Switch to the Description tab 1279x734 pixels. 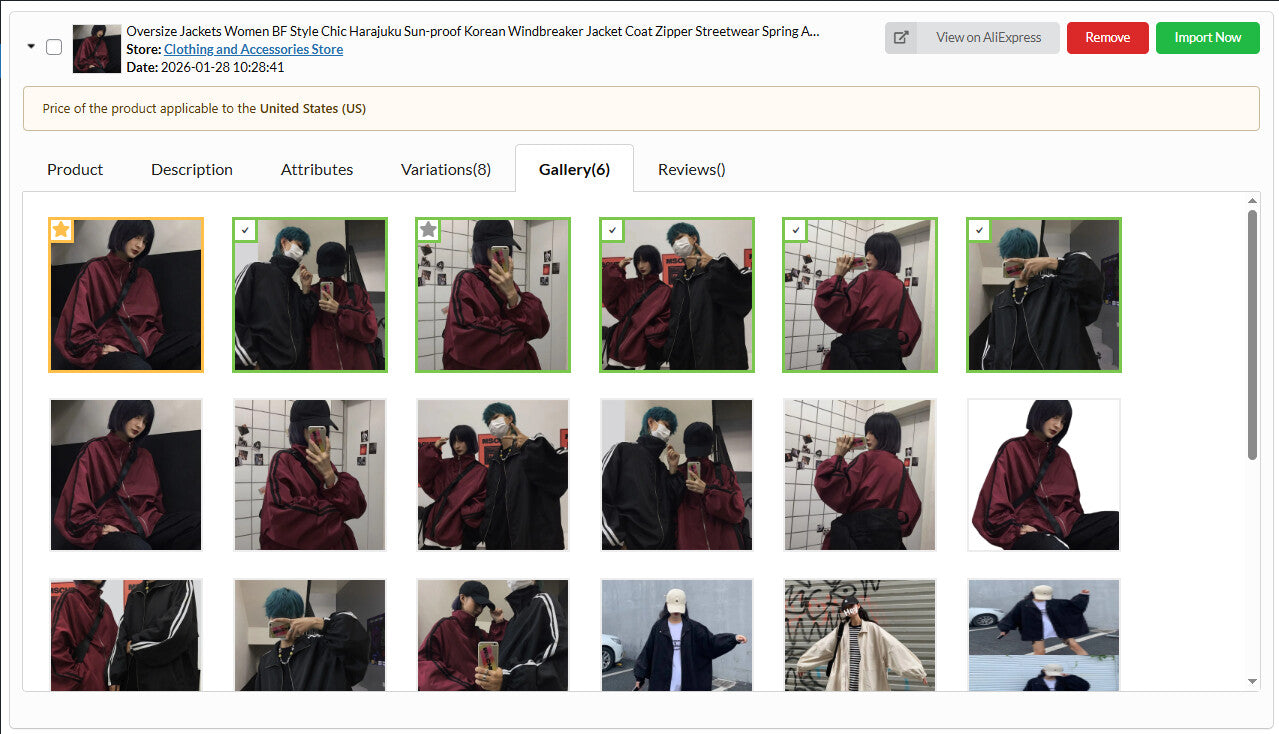point(192,169)
